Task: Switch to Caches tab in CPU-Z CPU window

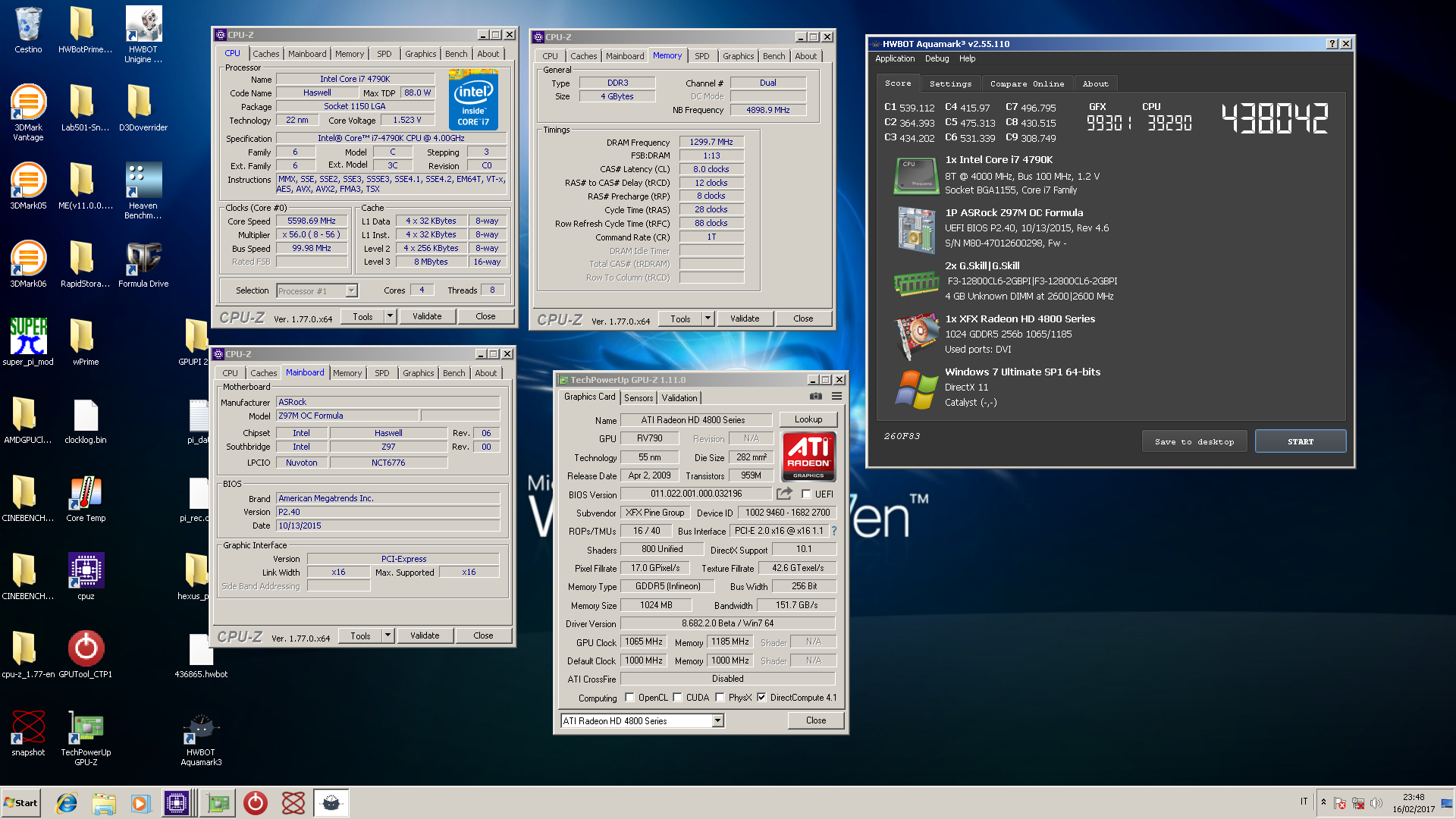Action: (266, 54)
